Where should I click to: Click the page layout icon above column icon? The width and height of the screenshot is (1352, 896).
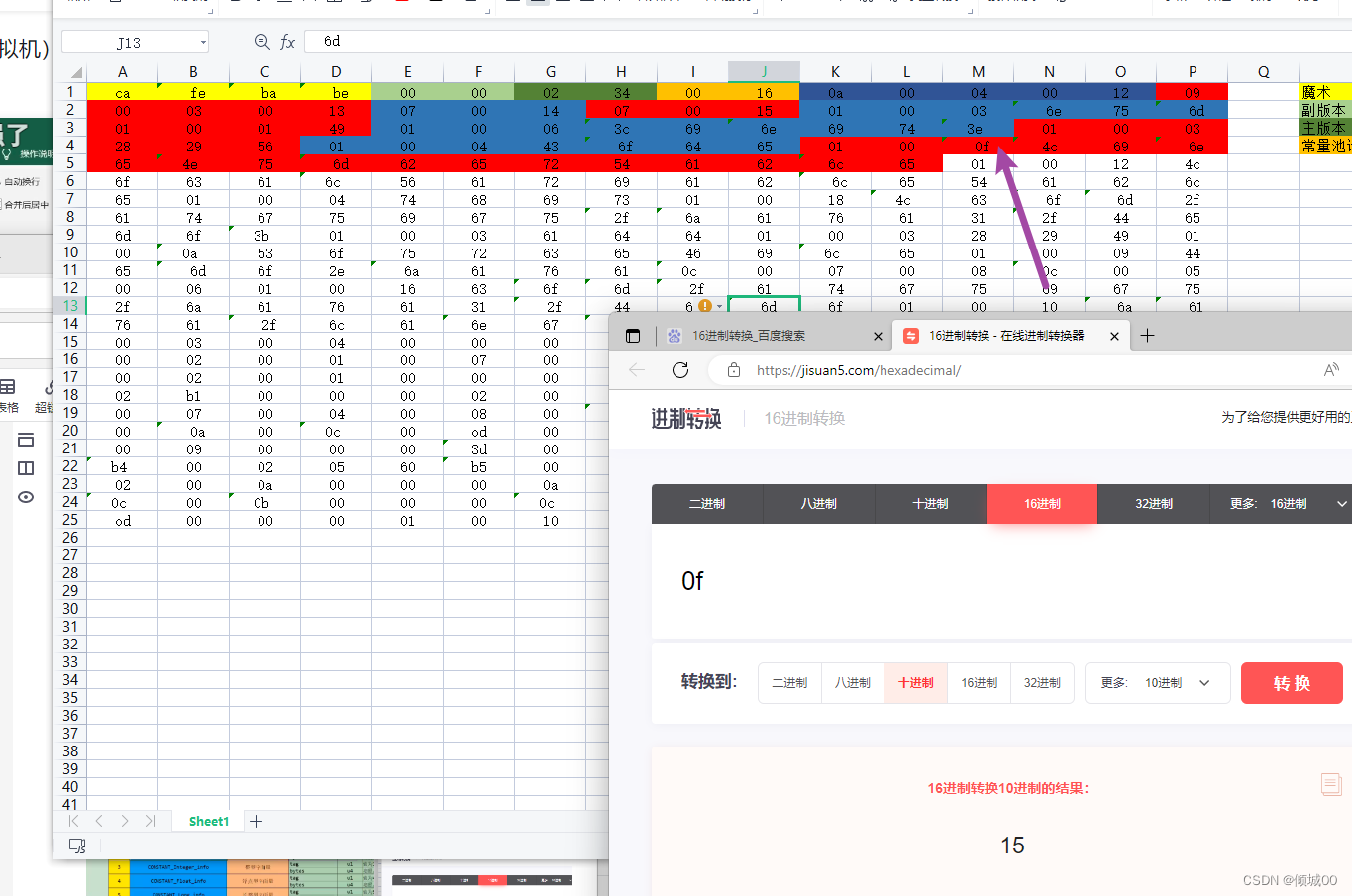26,440
